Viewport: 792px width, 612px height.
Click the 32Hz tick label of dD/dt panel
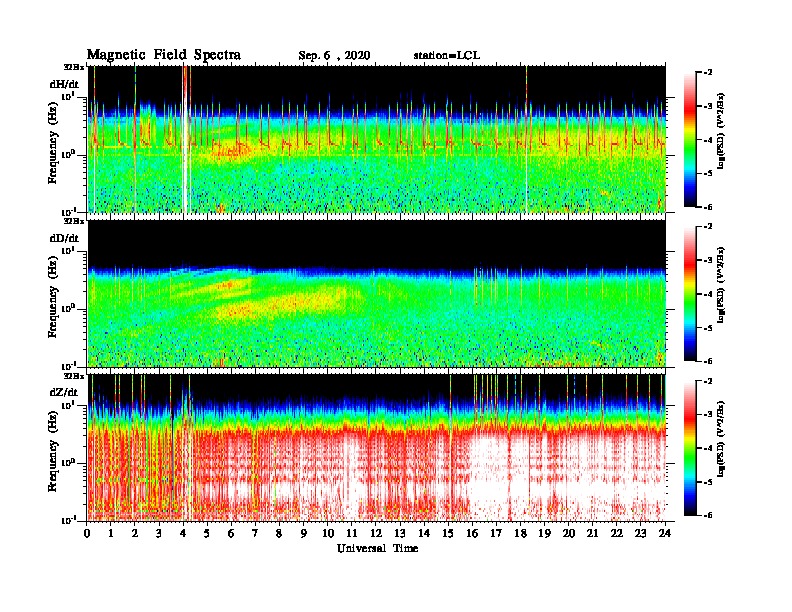pyautogui.click(x=74, y=221)
